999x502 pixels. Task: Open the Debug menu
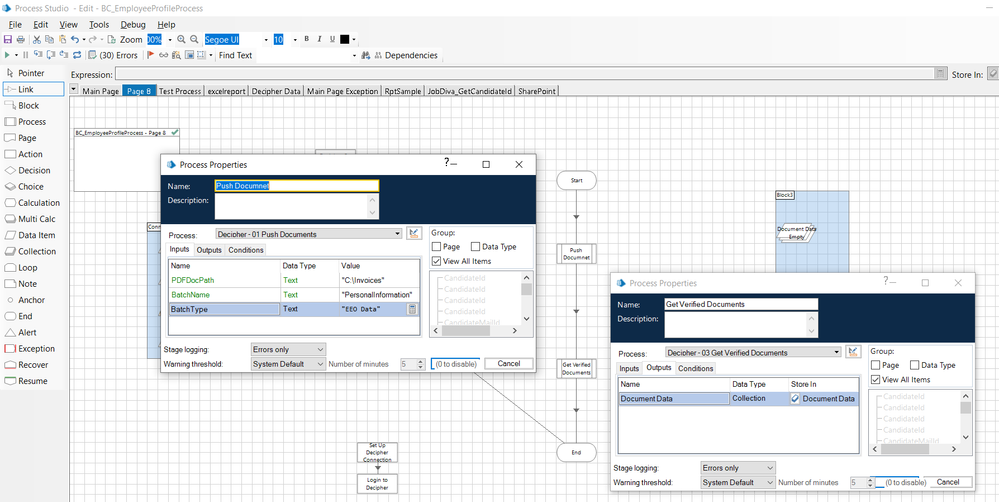(x=132, y=25)
